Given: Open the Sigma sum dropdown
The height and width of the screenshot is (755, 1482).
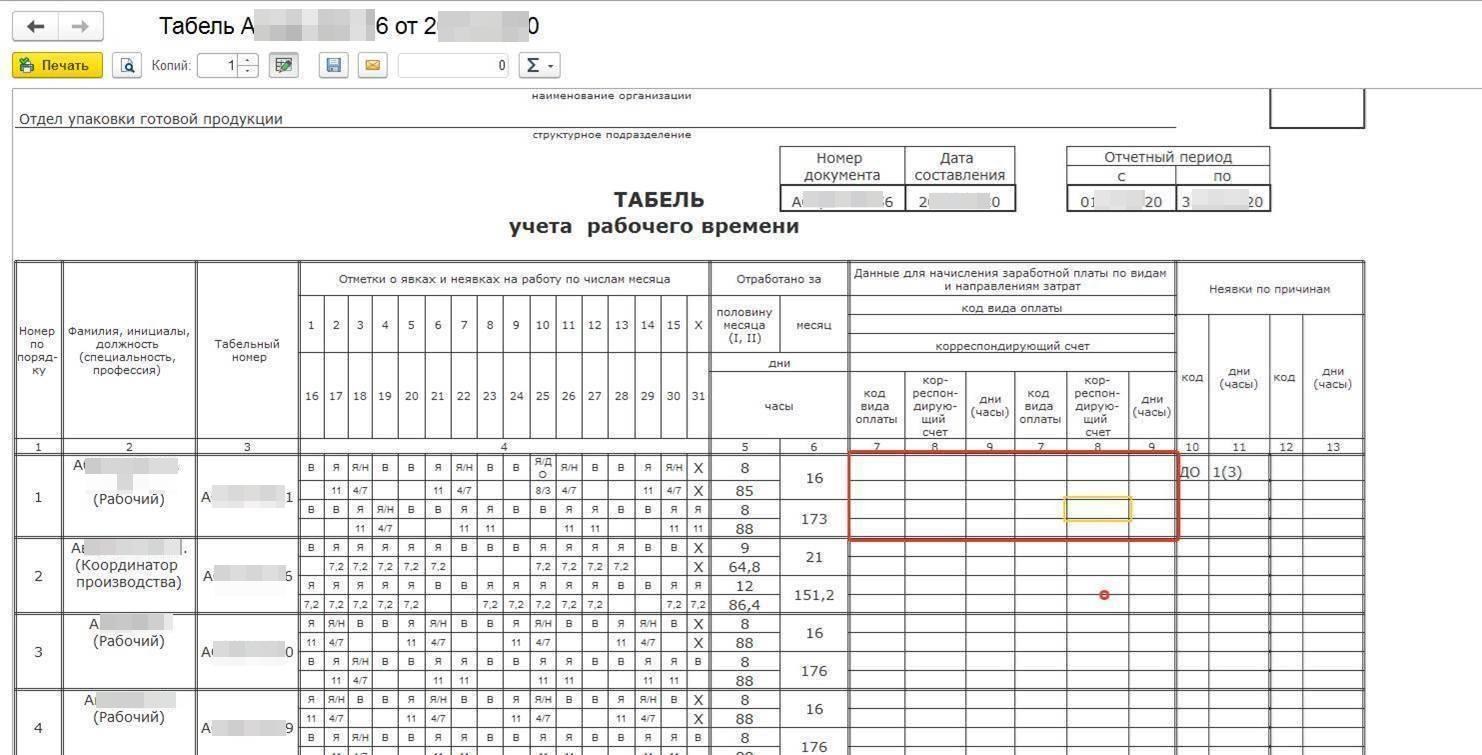Looking at the screenshot, I should (x=539, y=65).
